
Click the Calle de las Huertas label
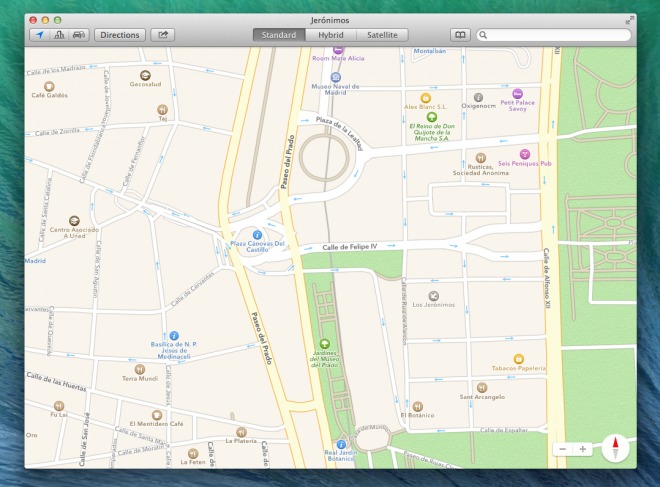56,381
